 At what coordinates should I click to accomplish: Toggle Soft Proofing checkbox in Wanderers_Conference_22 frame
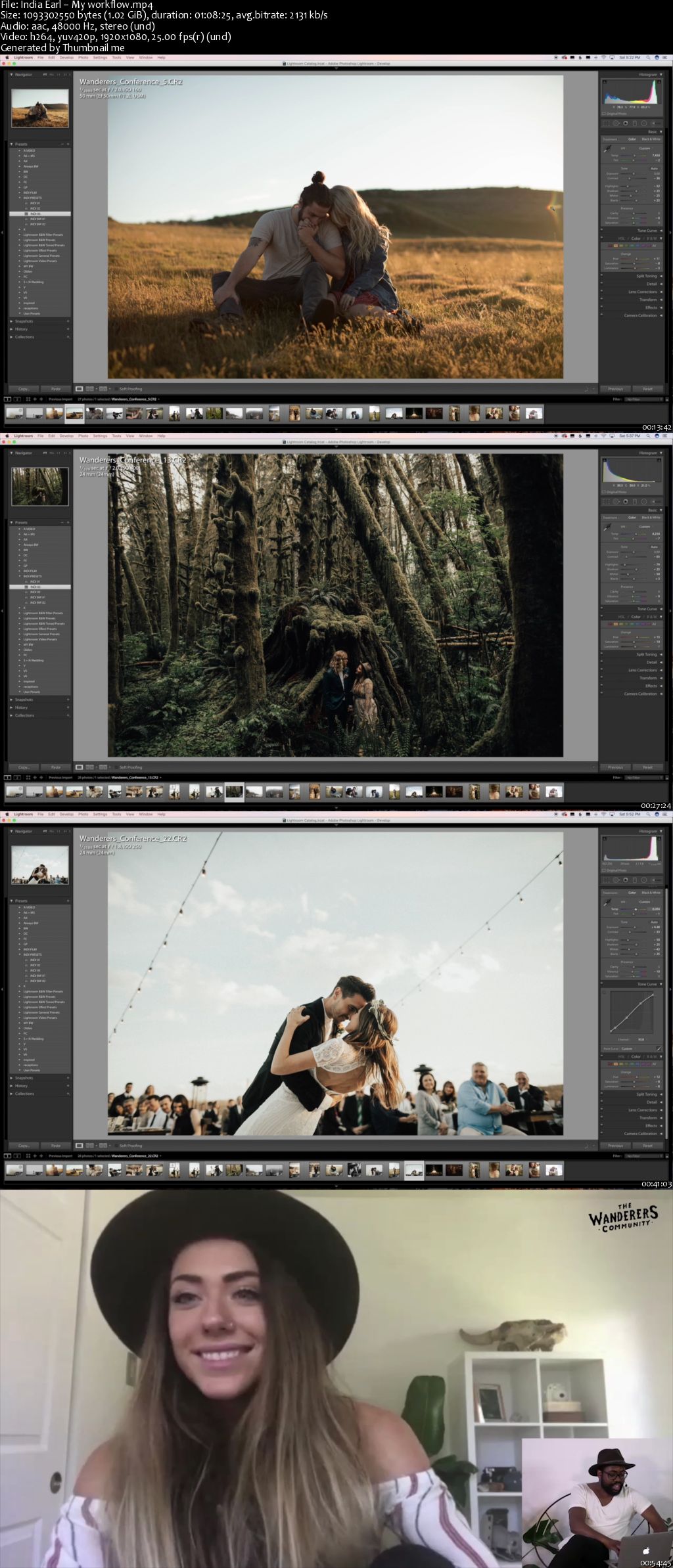[x=116, y=1146]
